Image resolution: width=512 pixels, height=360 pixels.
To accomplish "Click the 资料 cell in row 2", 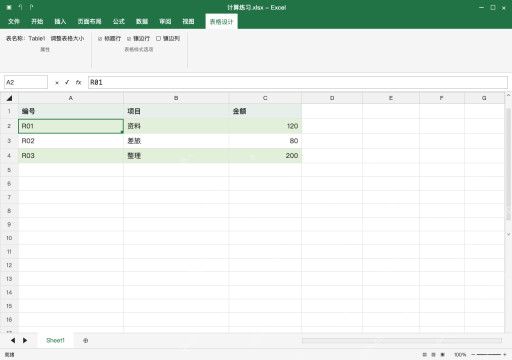I will (x=176, y=126).
